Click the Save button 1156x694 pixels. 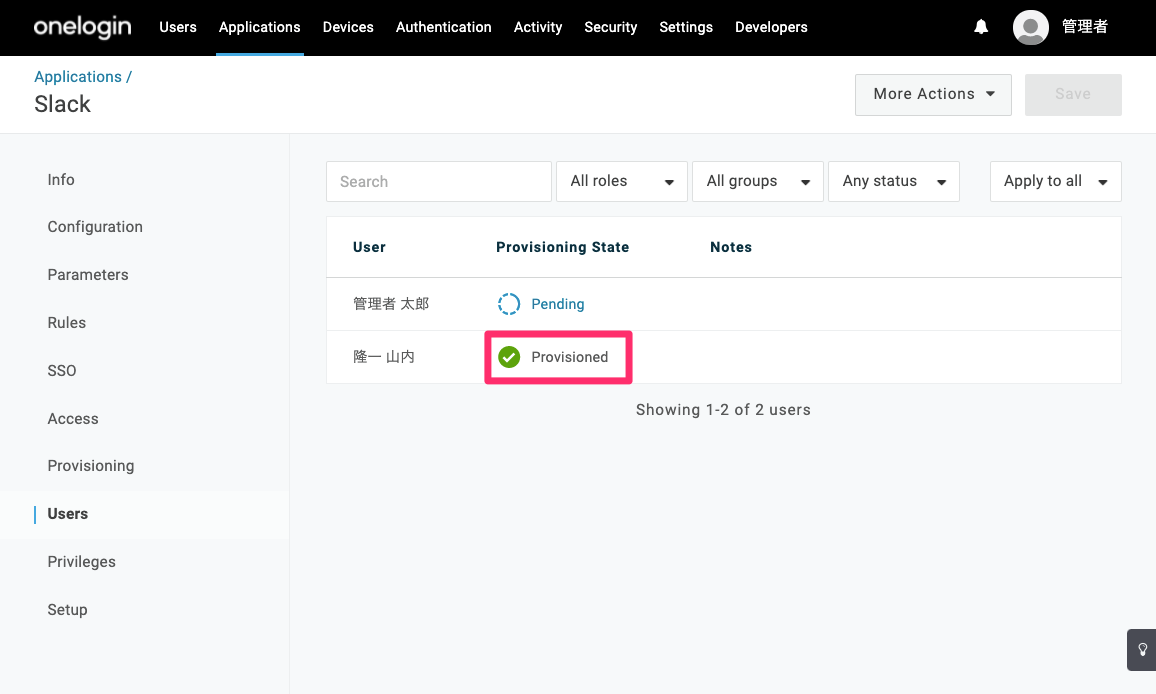pos(1073,94)
